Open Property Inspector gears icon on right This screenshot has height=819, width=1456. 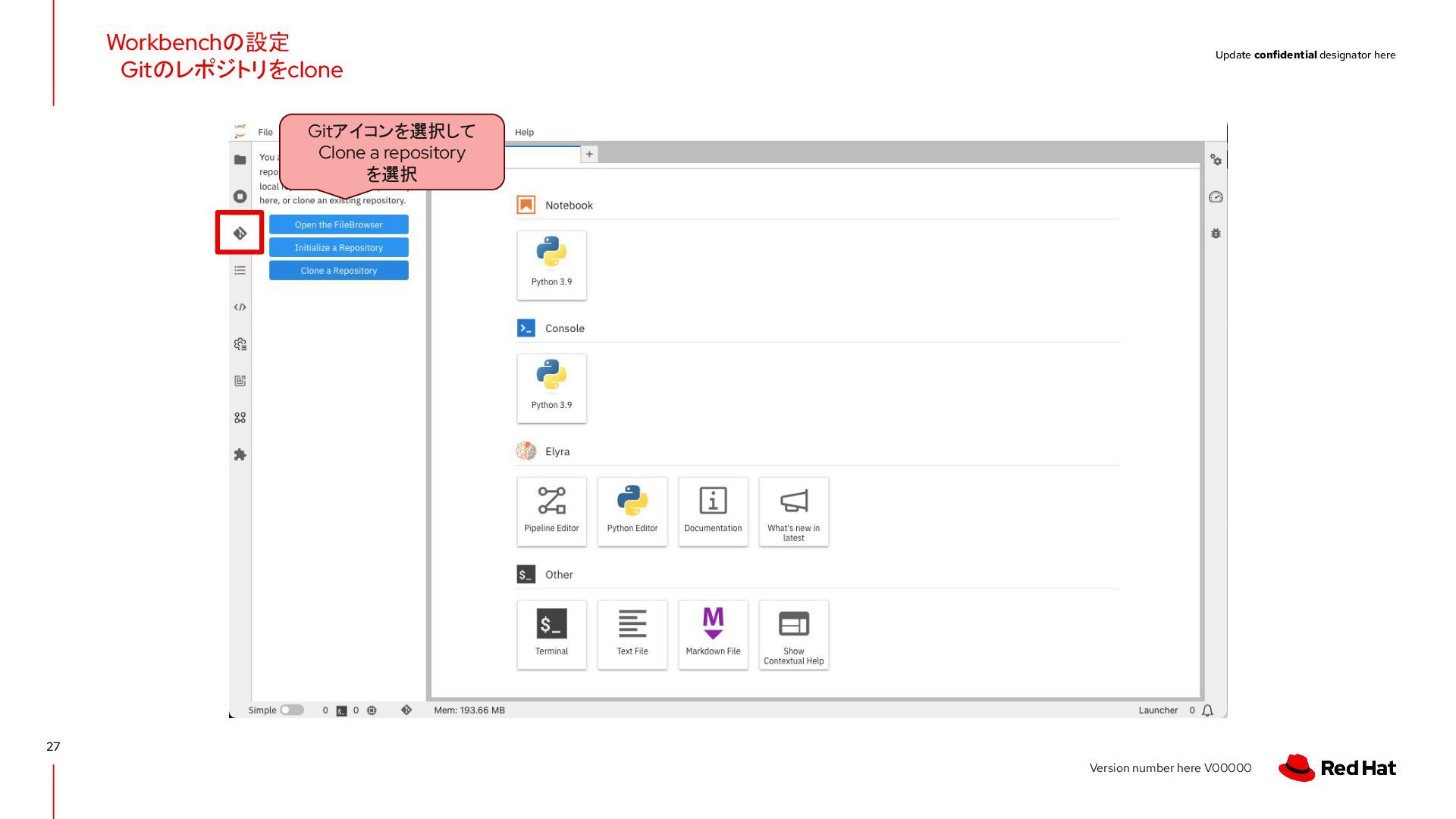click(1216, 160)
